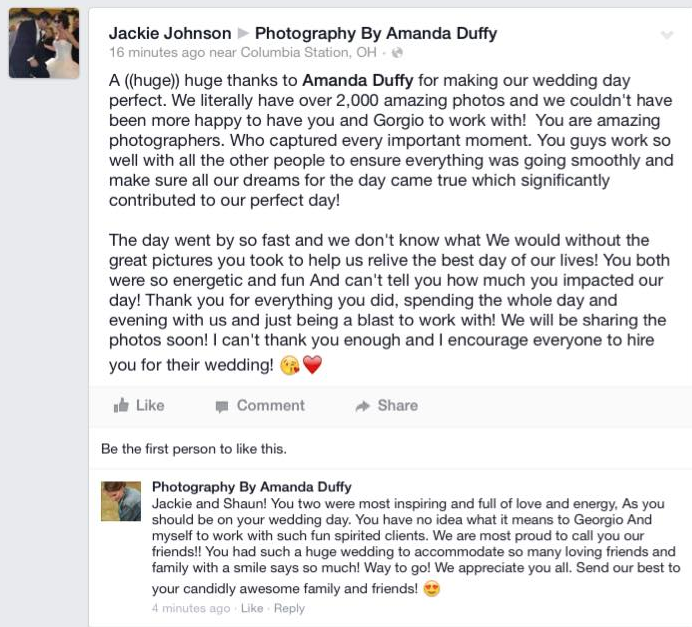
Task: Click the Share arrow icon
Action: click(x=363, y=406)
